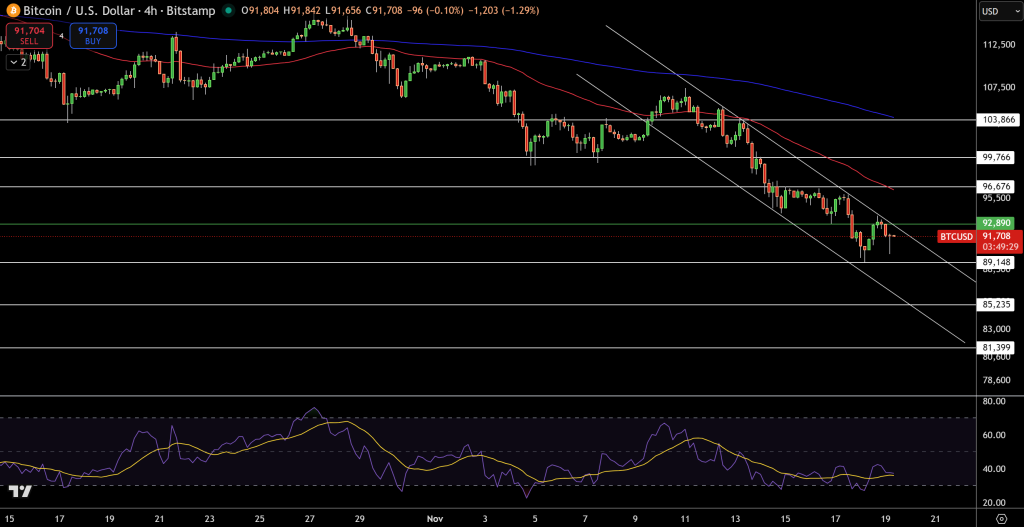Open chart settings gear icon
1024x527 pixels.
click(1003, 519)
